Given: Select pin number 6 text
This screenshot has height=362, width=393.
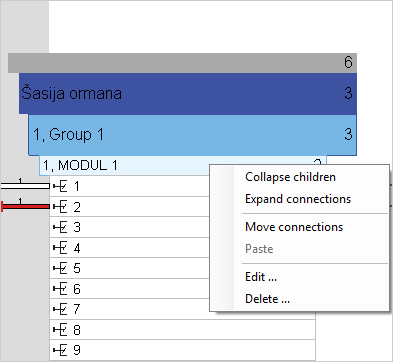Looking at the screenshot, I should point(77,289).
